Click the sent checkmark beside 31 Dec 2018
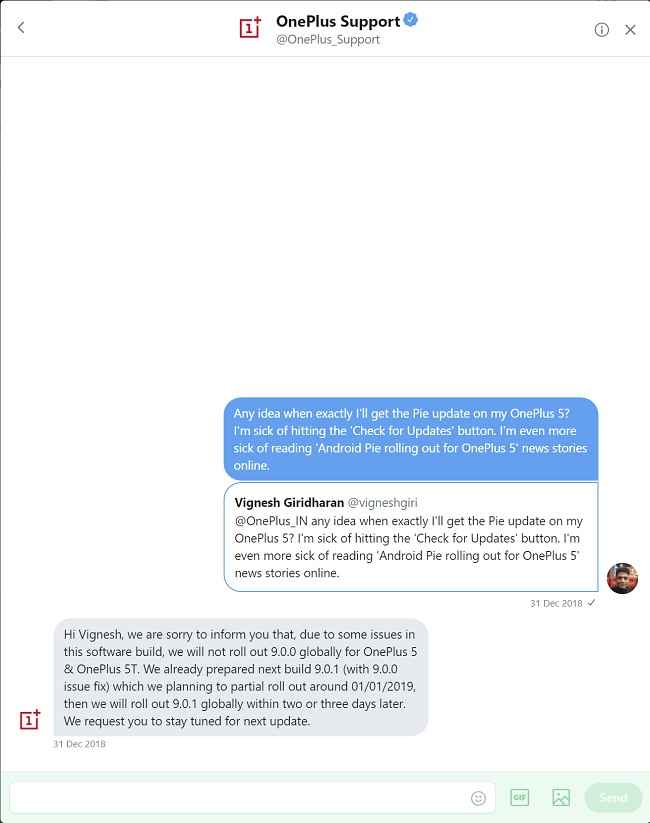The width and height of the screenshot is (650, 823). 592,603
